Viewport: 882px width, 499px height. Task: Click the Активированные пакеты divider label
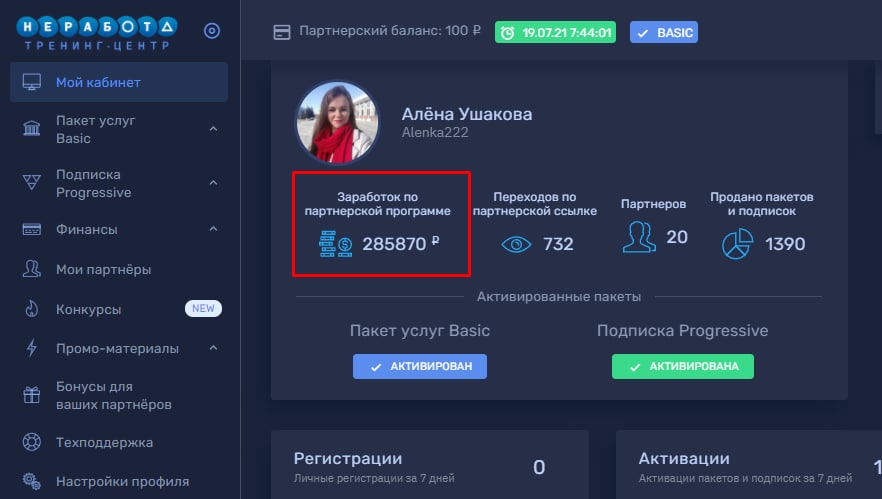click(559, 296)
